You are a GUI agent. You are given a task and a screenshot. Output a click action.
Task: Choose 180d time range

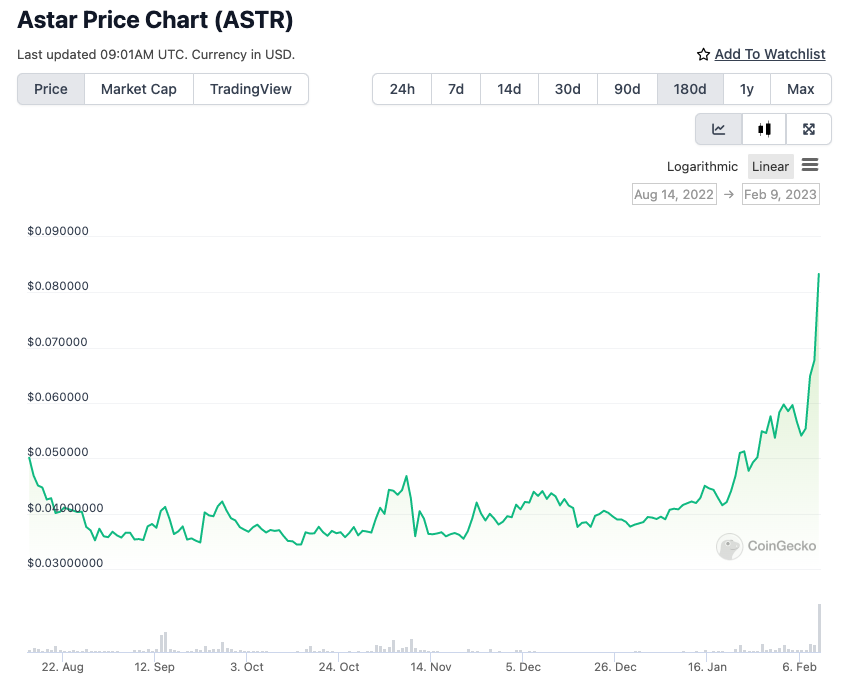690,89
